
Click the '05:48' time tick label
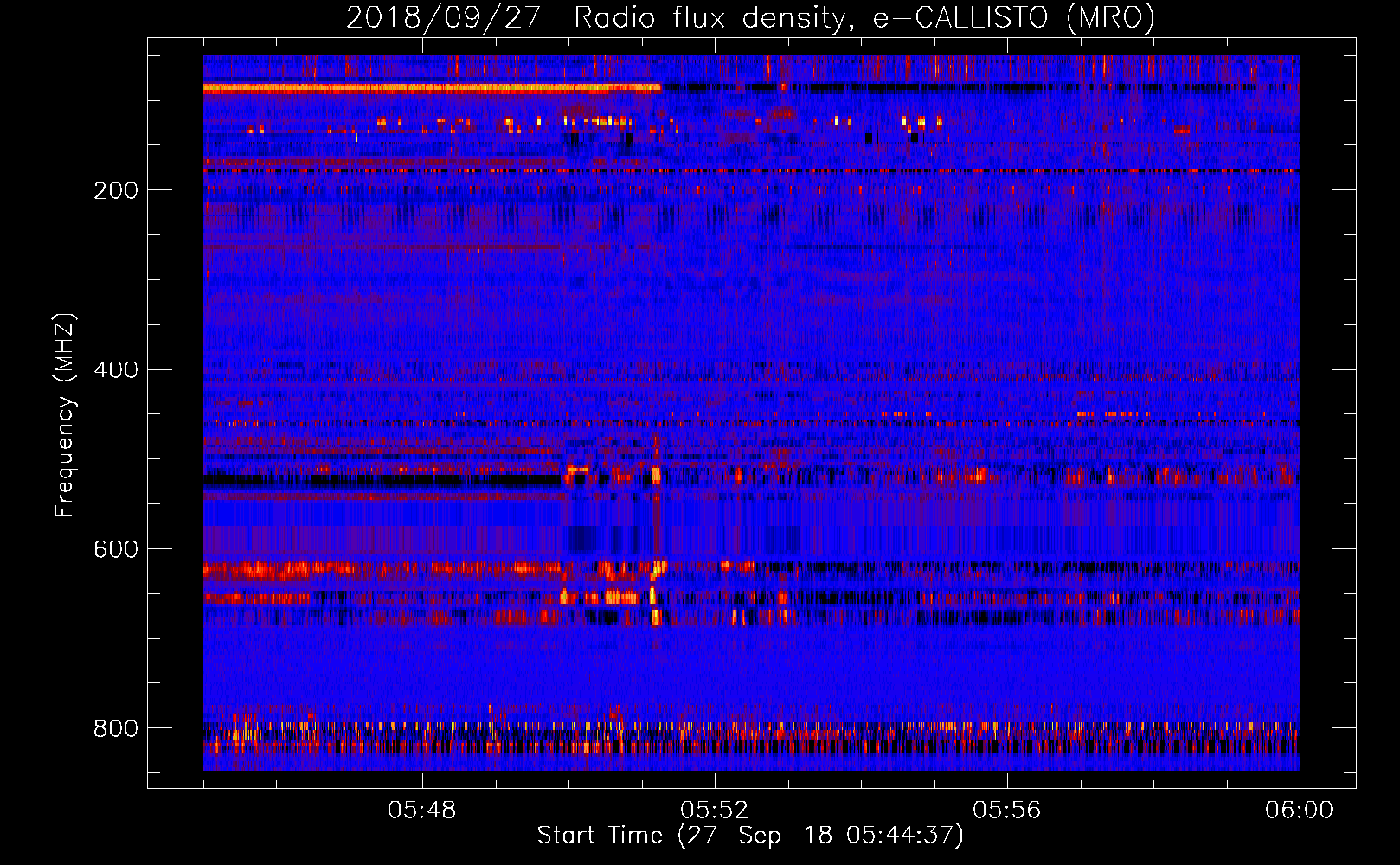point(422,811)
